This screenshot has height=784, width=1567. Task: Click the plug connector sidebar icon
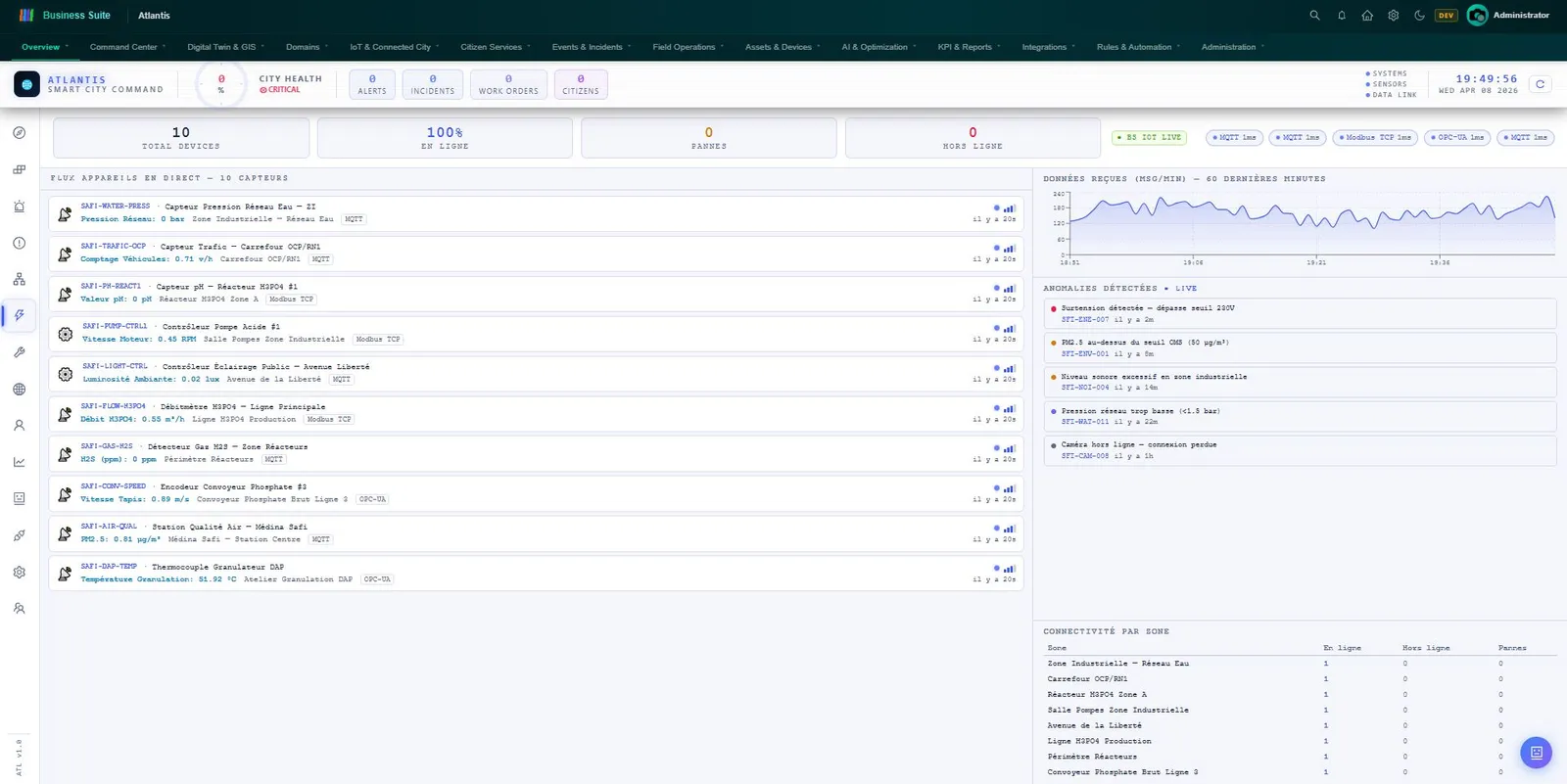[20, 535]
